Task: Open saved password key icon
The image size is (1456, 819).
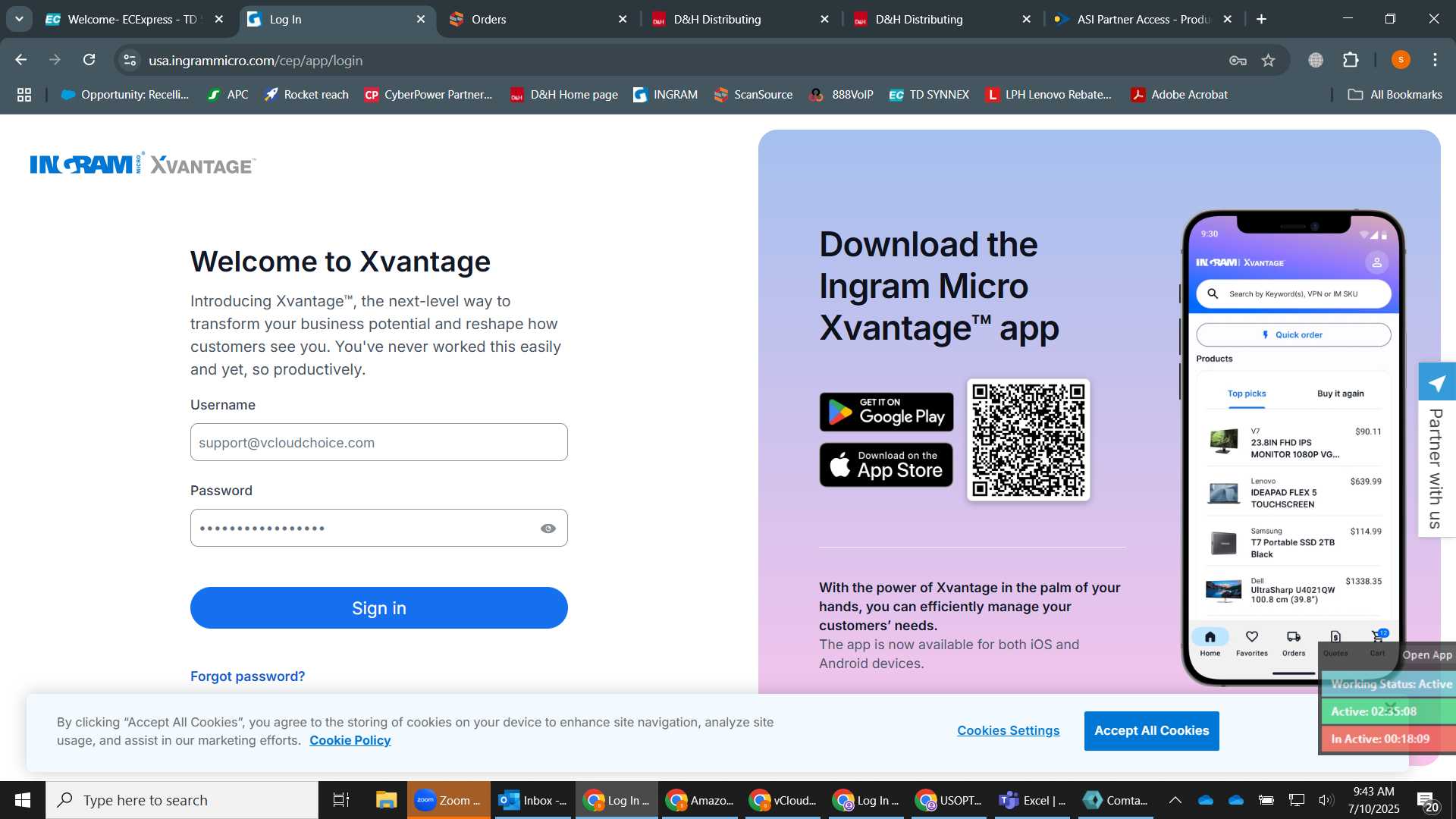Action: (x=1238, y=60)
